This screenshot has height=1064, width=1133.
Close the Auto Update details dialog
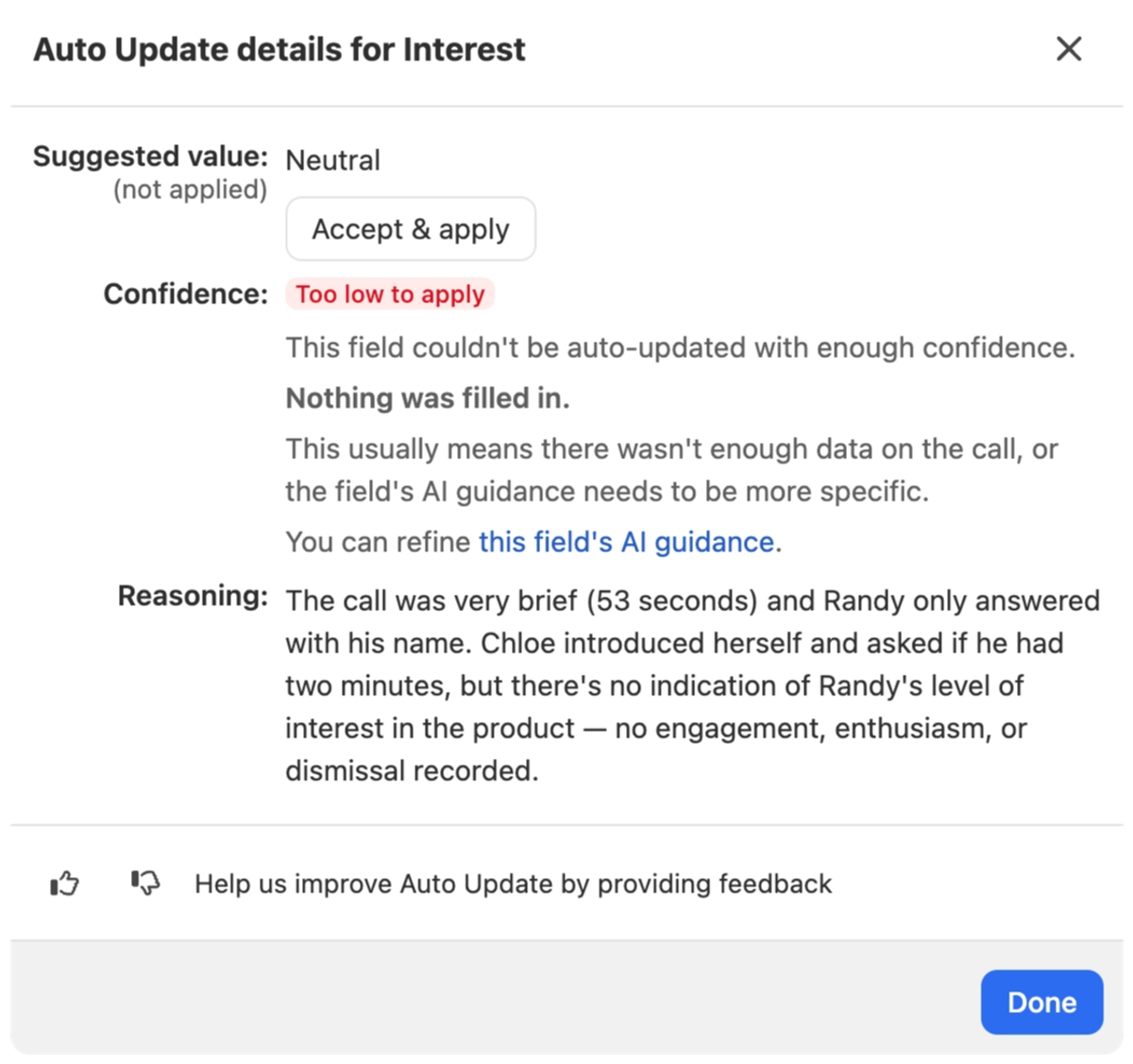pos(1069,49)
